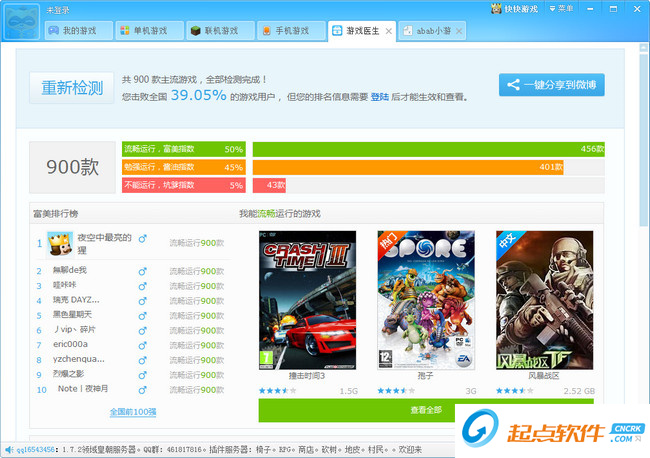Viewport: 650px width, 458px height.
Task: Open user 無聊de我 in ranking
Action: (70, 270)
